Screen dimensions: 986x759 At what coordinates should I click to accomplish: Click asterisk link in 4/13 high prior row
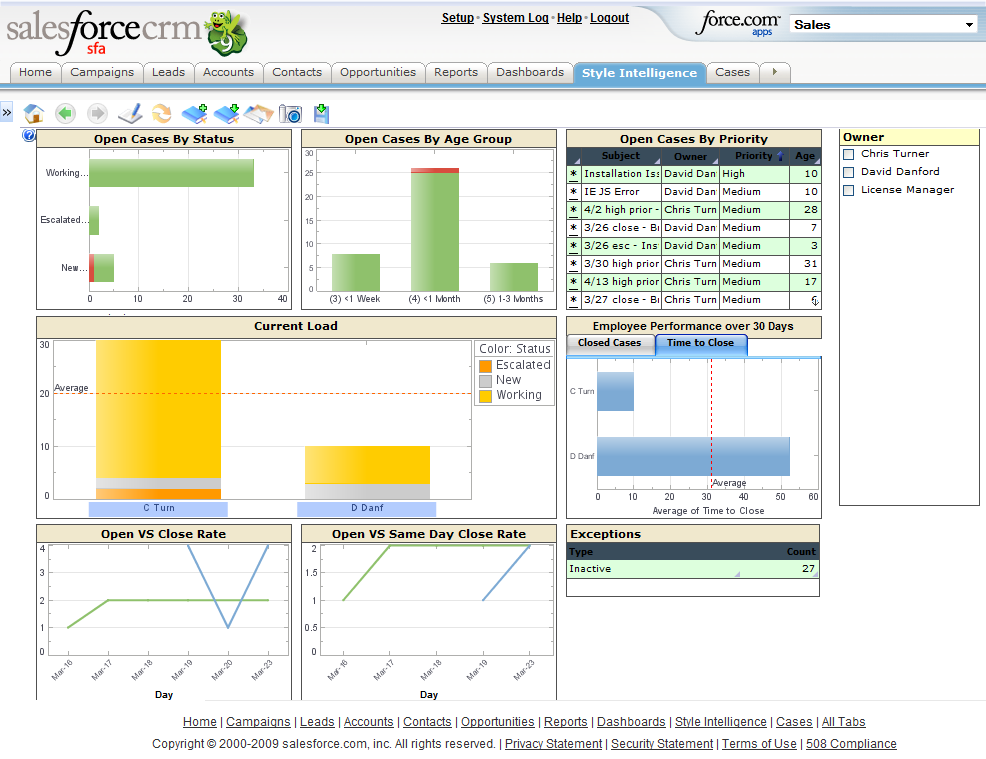573,282
